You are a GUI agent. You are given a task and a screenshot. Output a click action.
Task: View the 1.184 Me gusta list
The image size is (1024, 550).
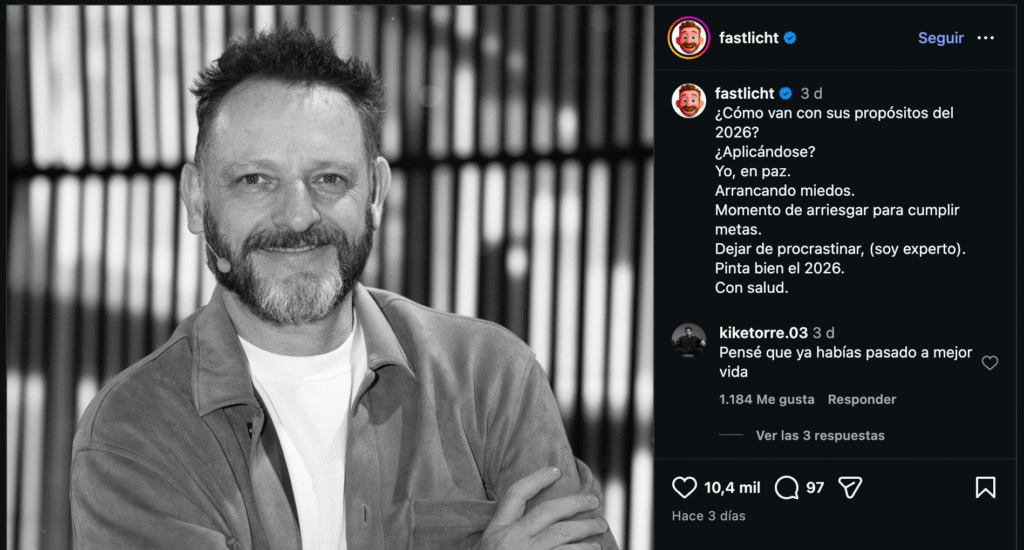[x=766, y=399]
